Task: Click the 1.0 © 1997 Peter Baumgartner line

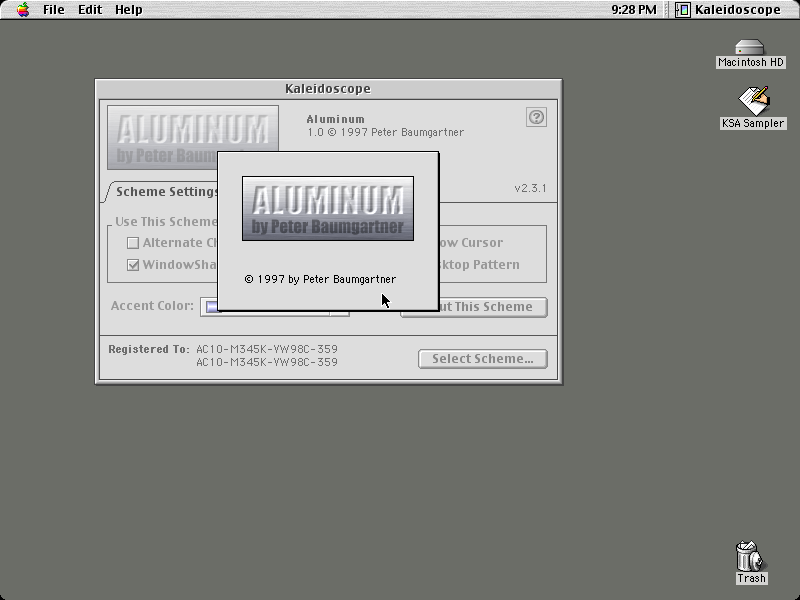Action: click(386, 133)
